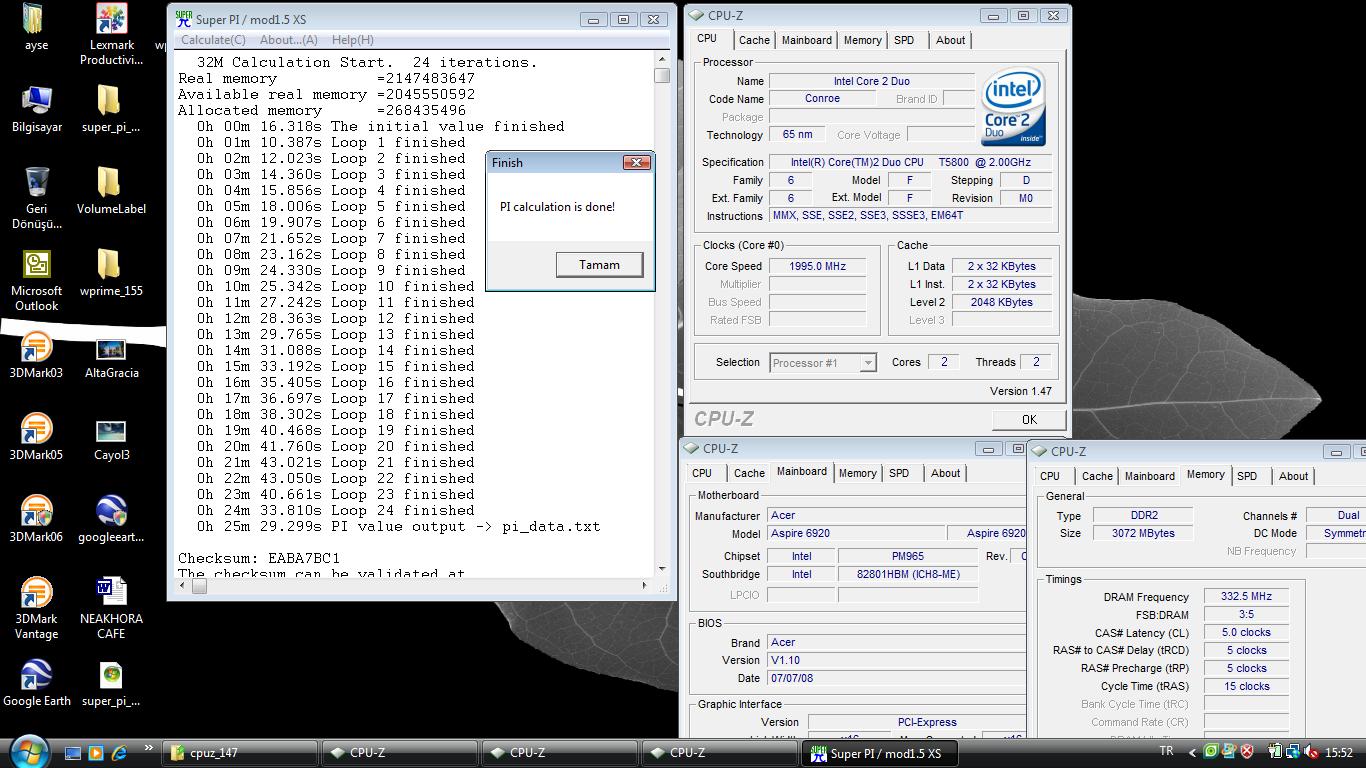The image size is (1366, 768).
Task: Open the Help(H) menu in Super PI
Action: click(x=352, y=40)
